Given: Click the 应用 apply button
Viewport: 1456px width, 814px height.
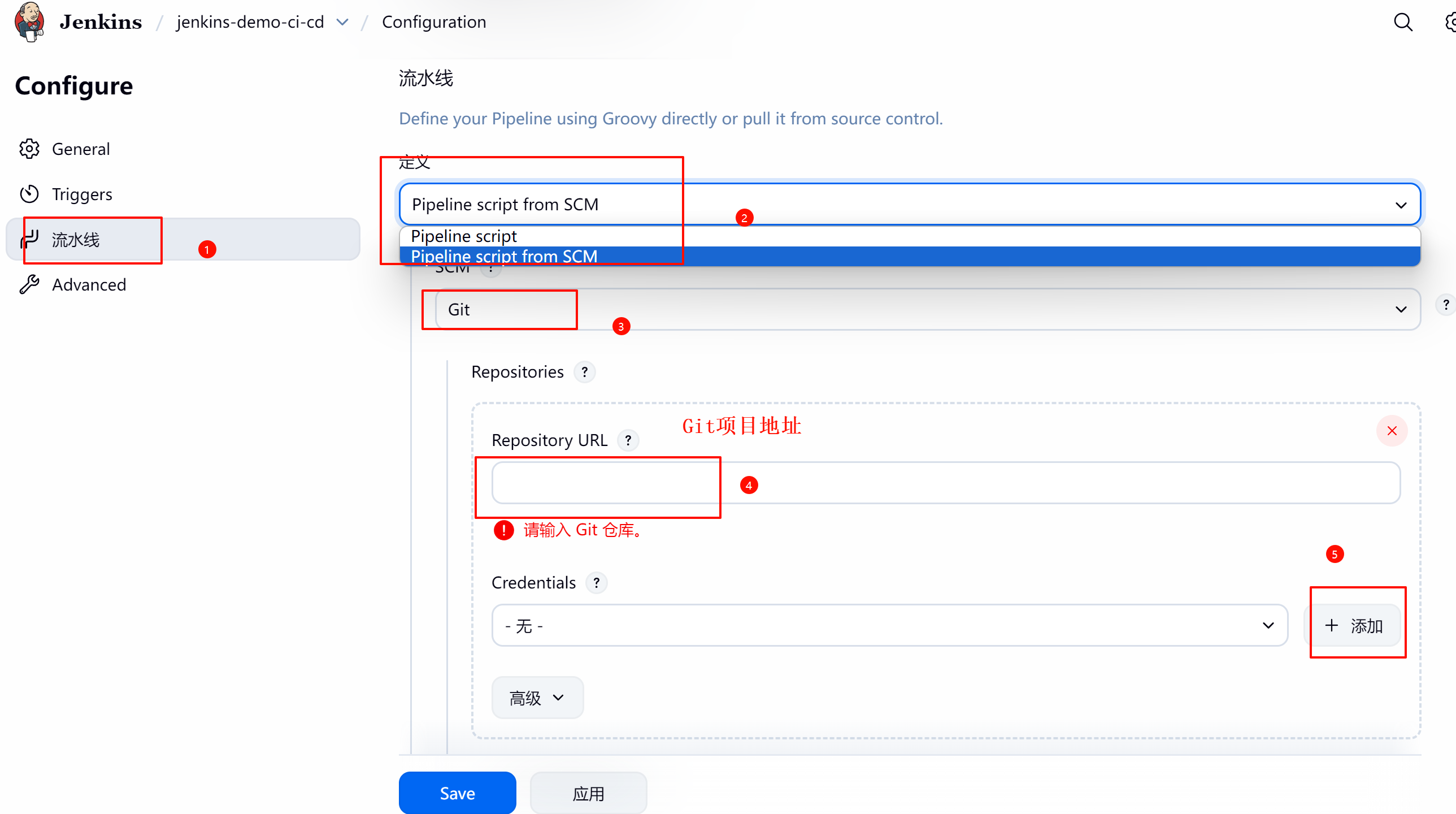Looking at the screenshot, I should click(588, 793).
